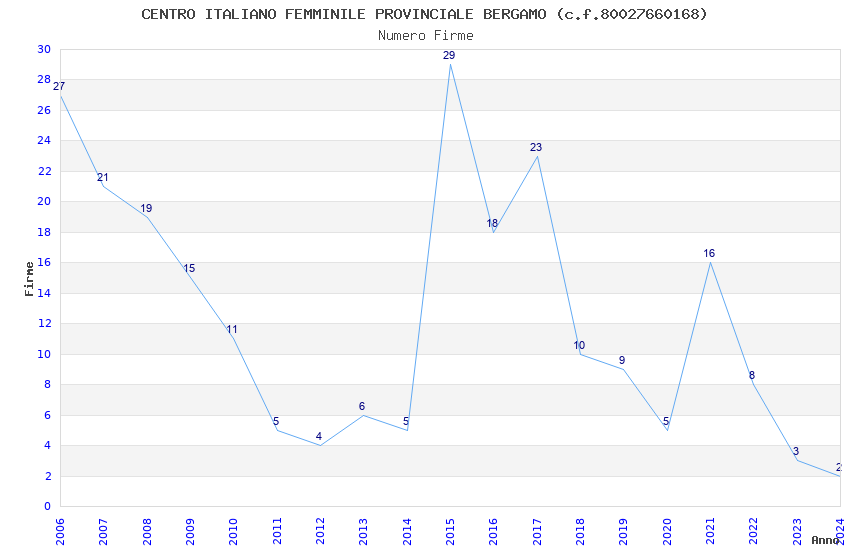Select the 2023 data point labeled 3
The width and height of the screenshot is (850, 550).
point(797,461)
